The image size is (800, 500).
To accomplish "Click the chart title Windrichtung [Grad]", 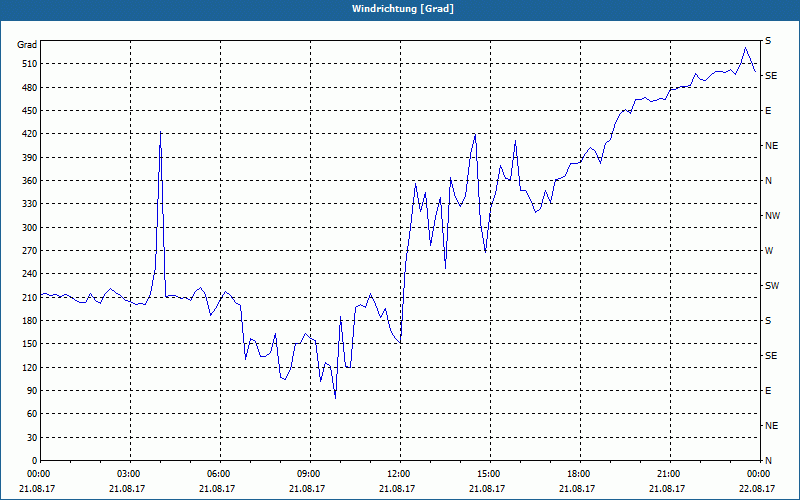I will pos(403,9).
